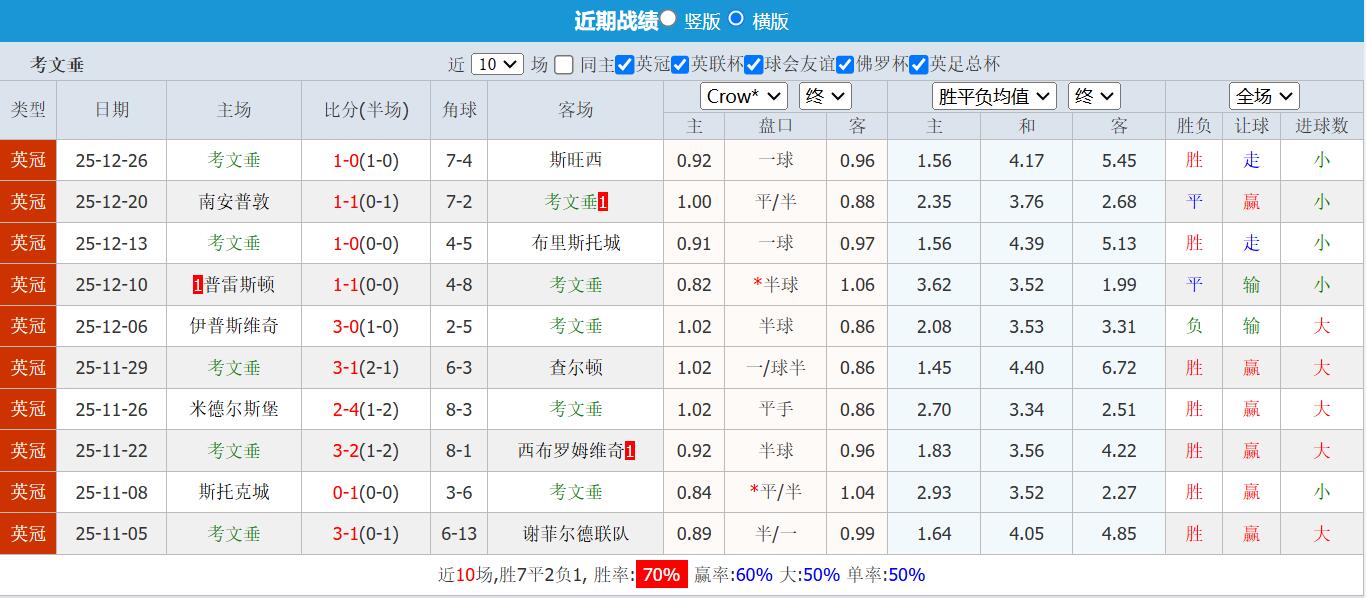Open the match count dropdown showing 10

point(496,63)
